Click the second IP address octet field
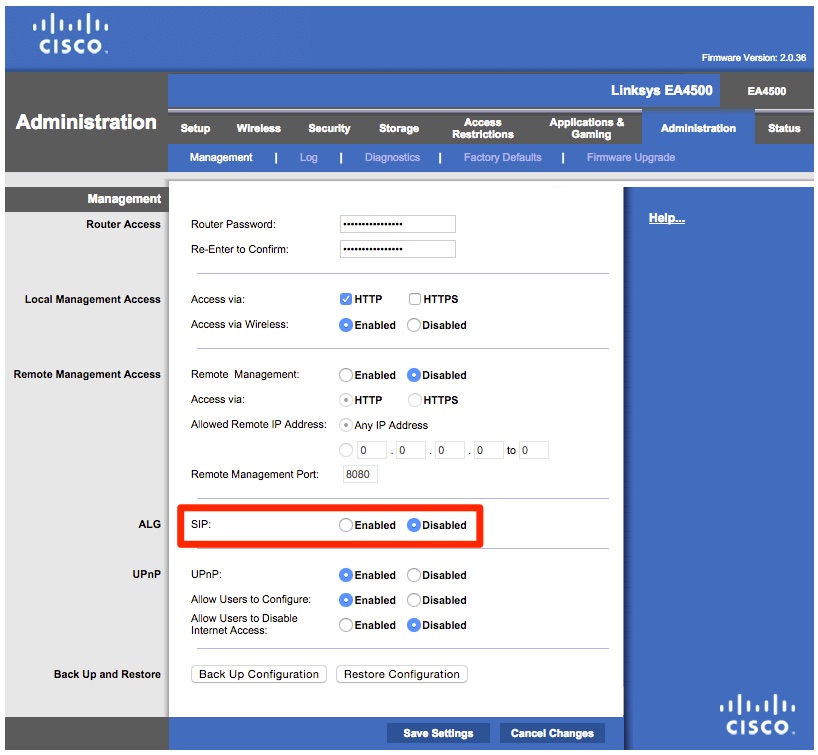The width and height of the screenshot is (818, 755). 411,450
